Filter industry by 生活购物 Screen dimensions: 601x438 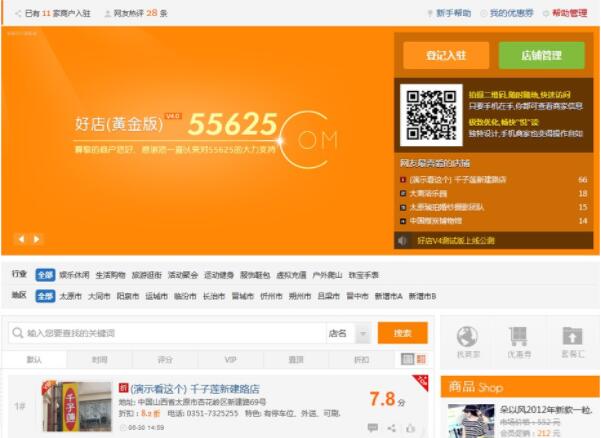(x=110, y=275)
